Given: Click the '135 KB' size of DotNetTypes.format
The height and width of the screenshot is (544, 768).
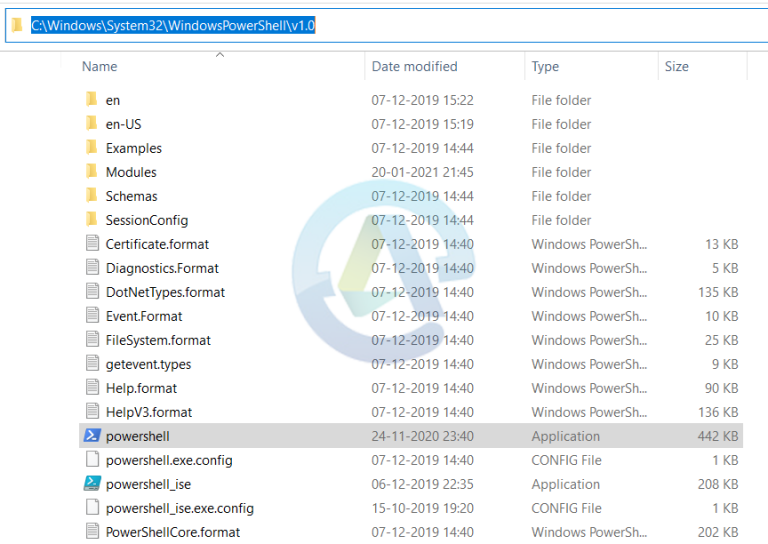Looking at the screenshot, I should pos(718,292).
